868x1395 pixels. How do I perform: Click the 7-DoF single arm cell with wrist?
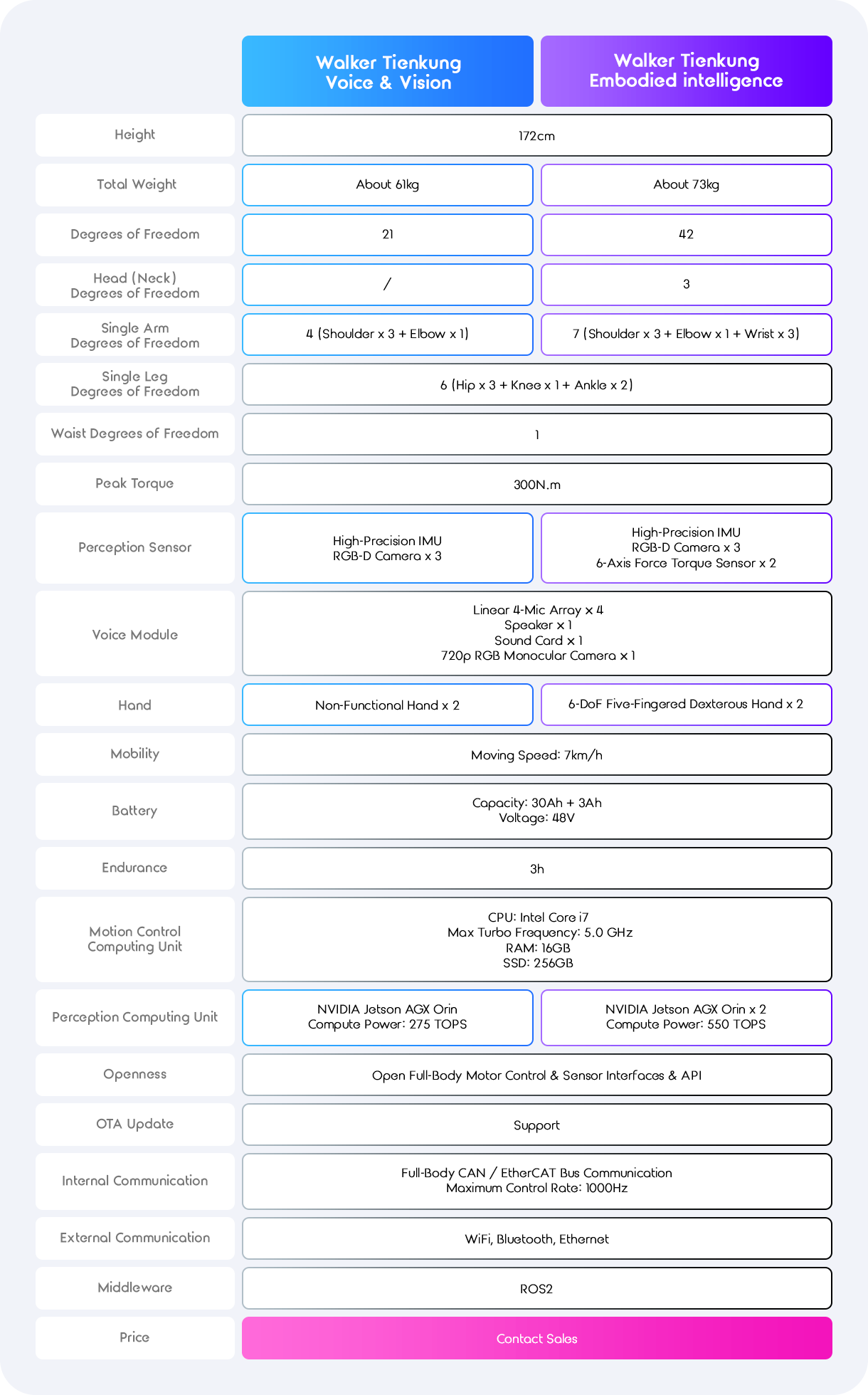click(x=686, y=335)
